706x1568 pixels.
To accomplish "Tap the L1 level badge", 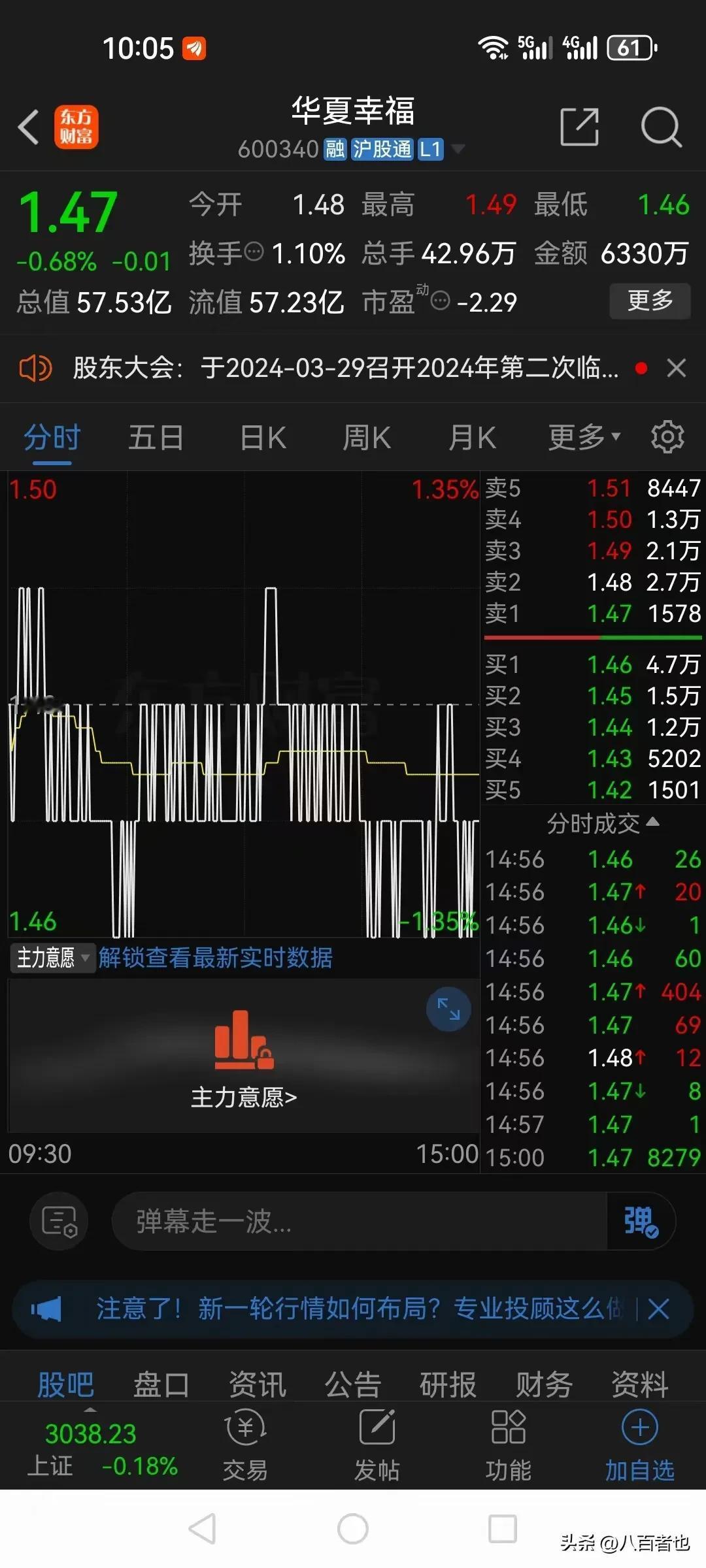I will click(430, 149).
